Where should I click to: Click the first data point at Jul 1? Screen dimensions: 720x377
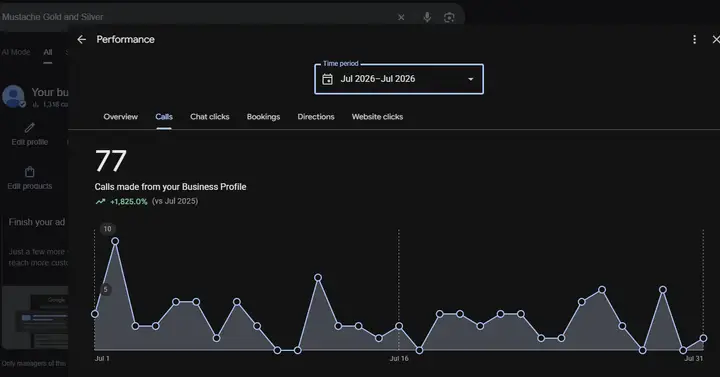[95, 314]
